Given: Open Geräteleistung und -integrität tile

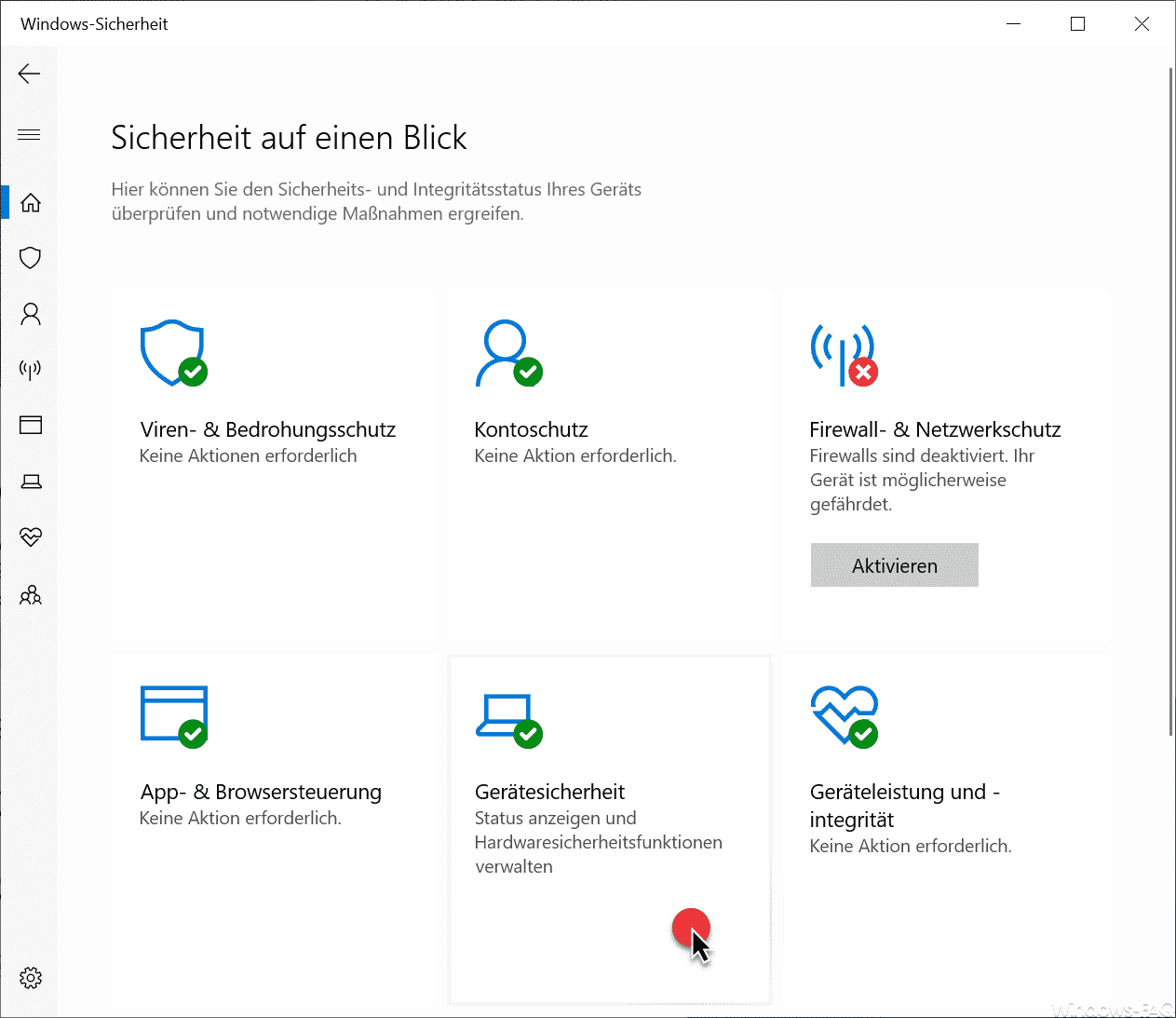Looking at the screenshot, I should [x=944, y=829].
